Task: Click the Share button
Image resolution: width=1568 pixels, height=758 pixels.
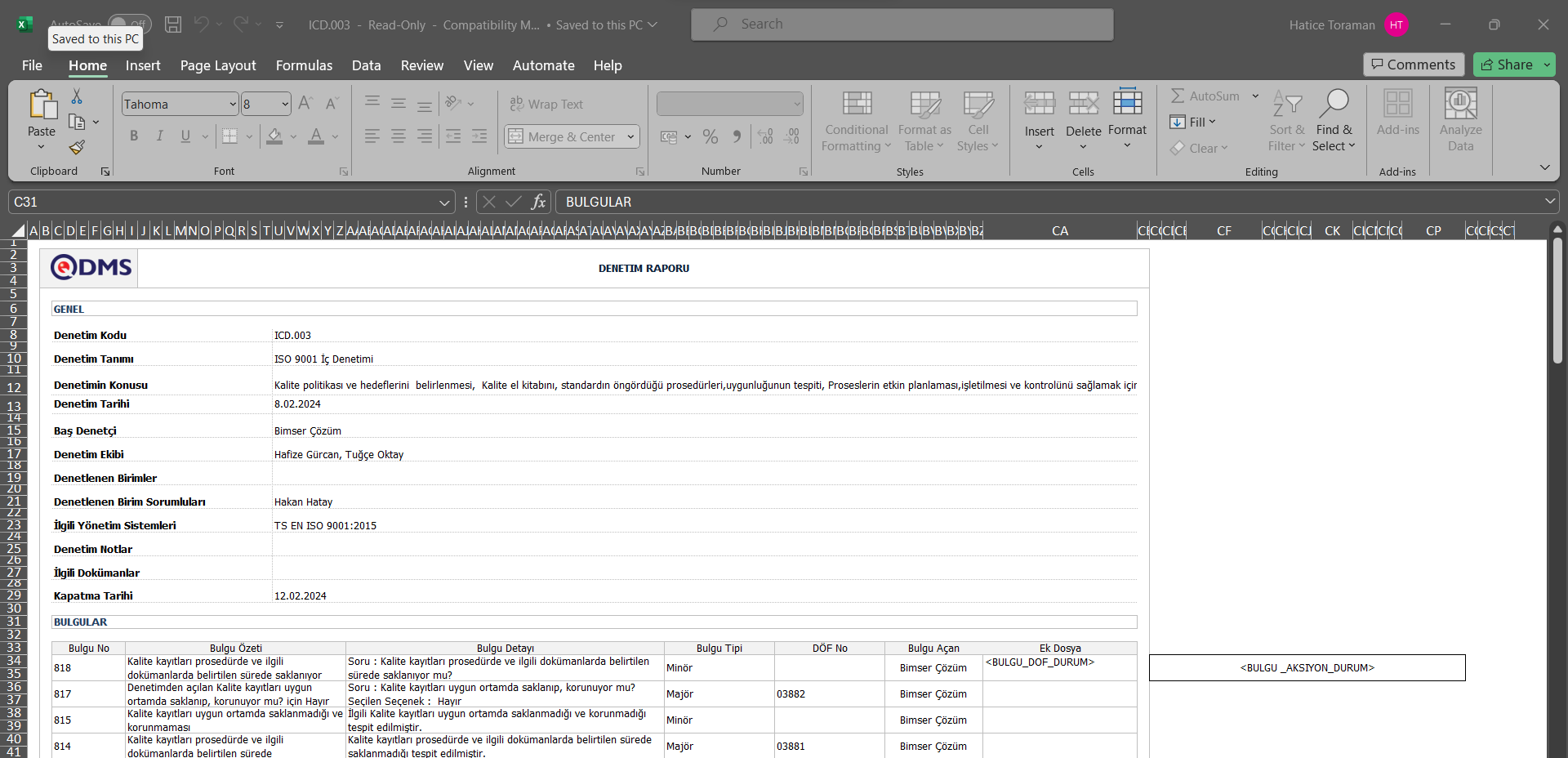Action: 1507,65
